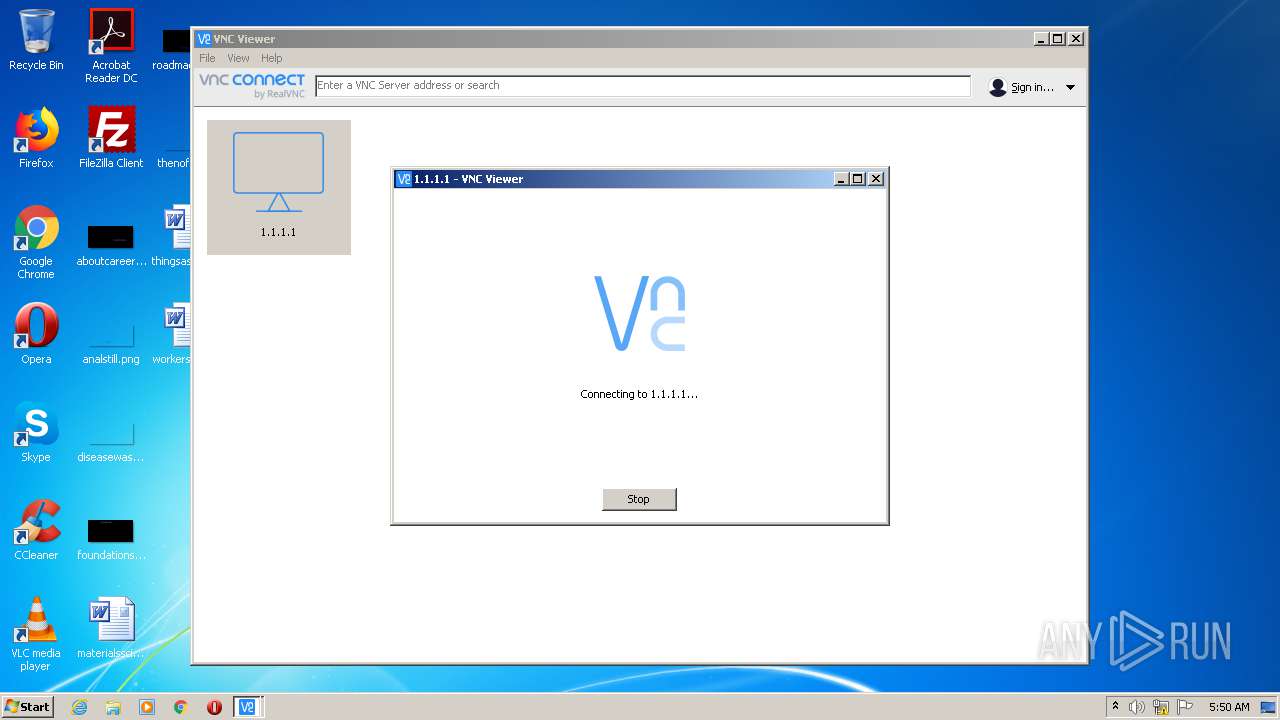Image resolution: width=1280 pixels, height=720 pixels.
Task: Close the 1.1.1.1 connecting dialog
Action: tap(876, 179)
